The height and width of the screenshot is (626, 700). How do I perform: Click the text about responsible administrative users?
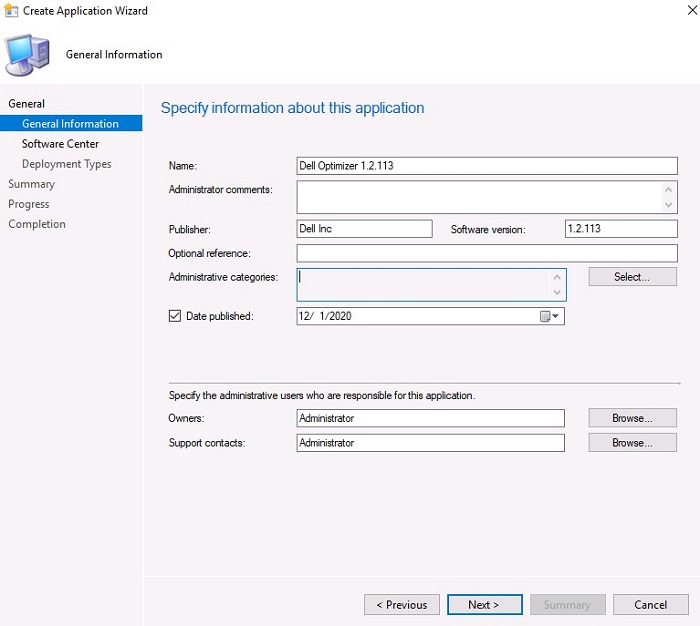coord(322,396)
